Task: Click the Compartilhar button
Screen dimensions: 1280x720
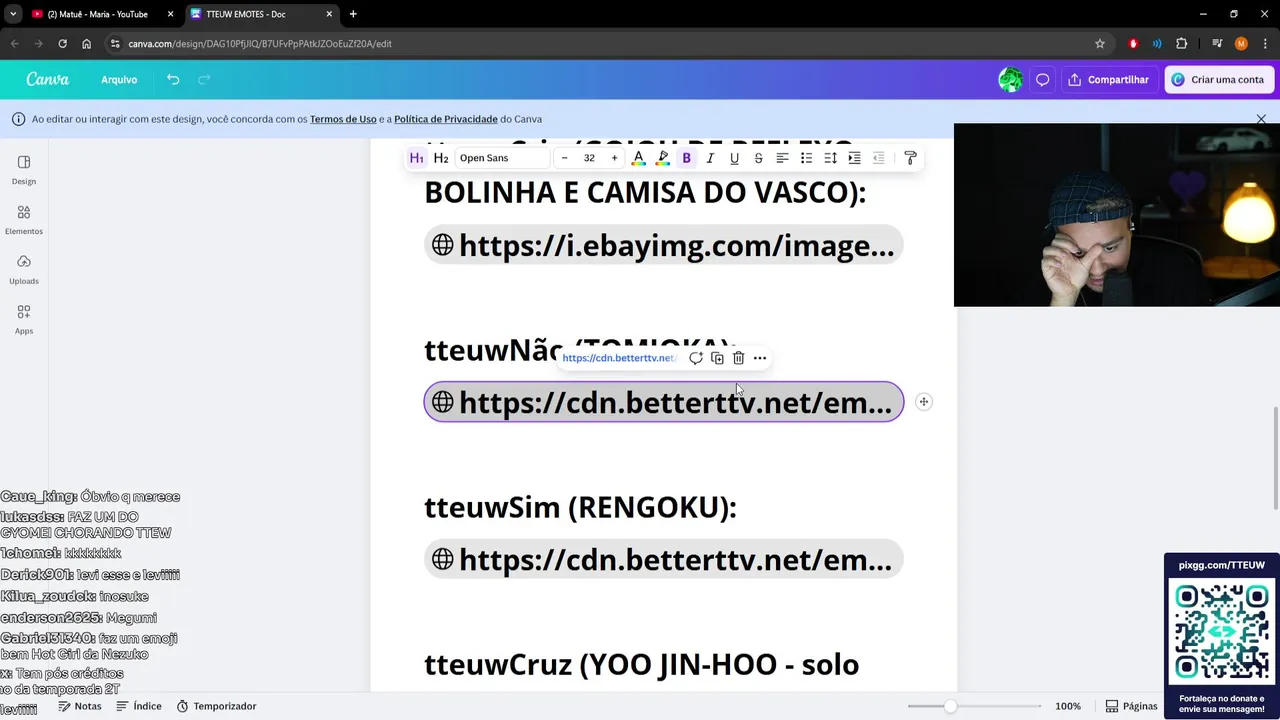Action: [x=1108, y=80]
